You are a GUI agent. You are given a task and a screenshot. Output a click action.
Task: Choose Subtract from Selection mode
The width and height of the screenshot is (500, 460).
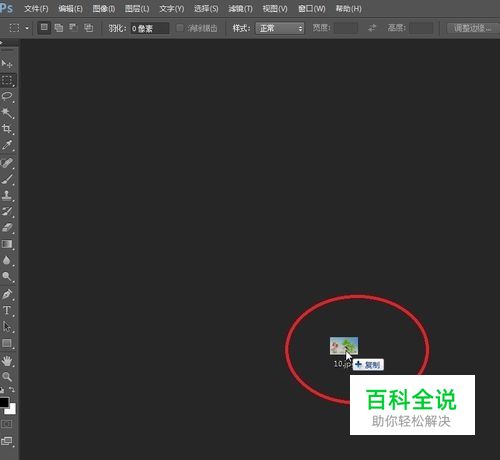73,28
